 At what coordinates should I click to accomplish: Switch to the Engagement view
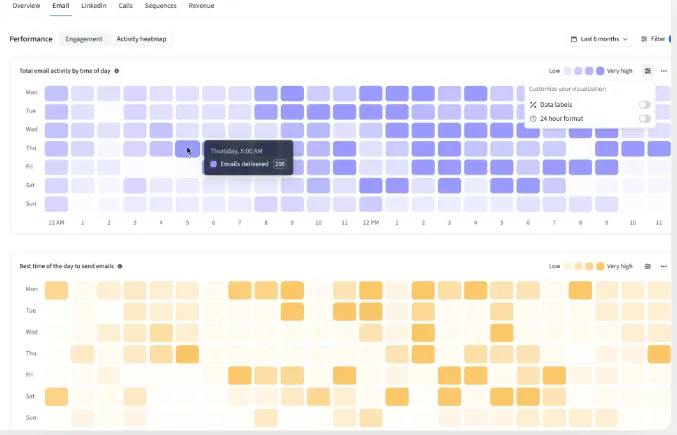[84, 39]
